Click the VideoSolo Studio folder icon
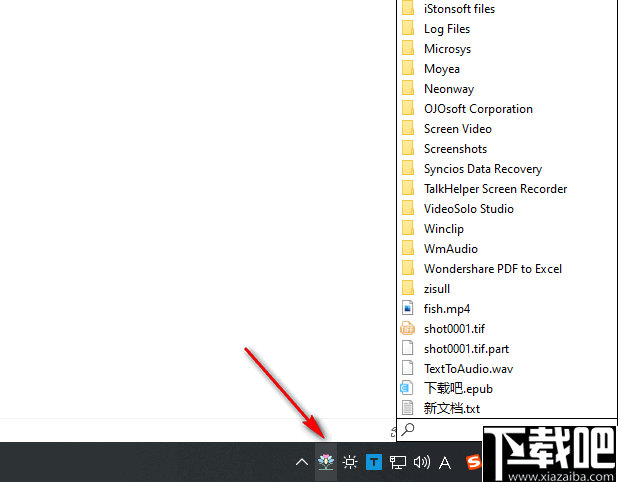The image size is (618, 482). tap(408, 208)
